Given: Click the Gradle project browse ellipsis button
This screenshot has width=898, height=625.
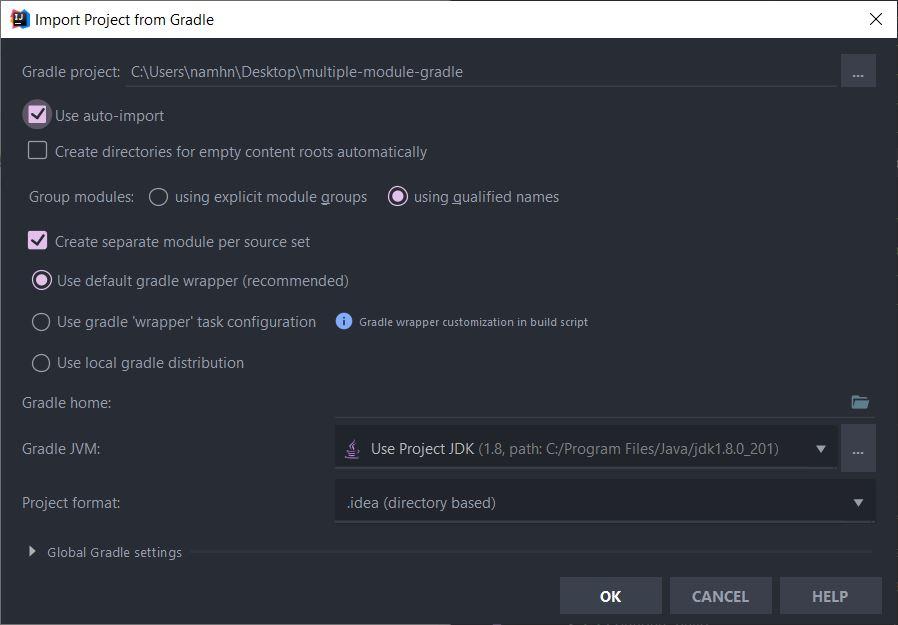Looking at the screenshot, I should [858, 72].
